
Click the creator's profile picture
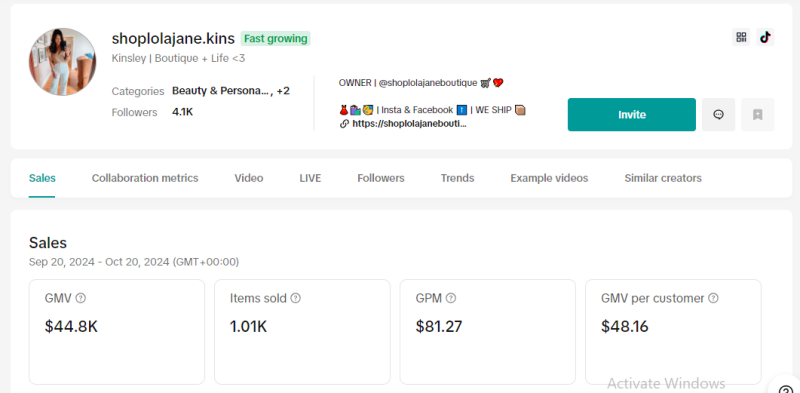(x=62, y=62)
